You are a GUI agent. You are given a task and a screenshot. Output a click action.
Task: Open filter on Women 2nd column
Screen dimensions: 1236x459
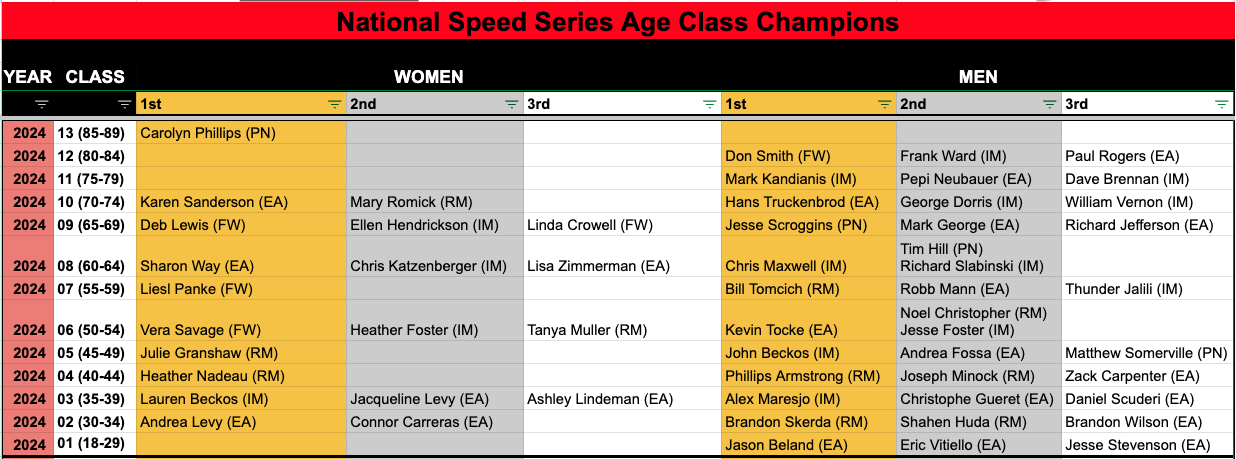click(512, 104)
